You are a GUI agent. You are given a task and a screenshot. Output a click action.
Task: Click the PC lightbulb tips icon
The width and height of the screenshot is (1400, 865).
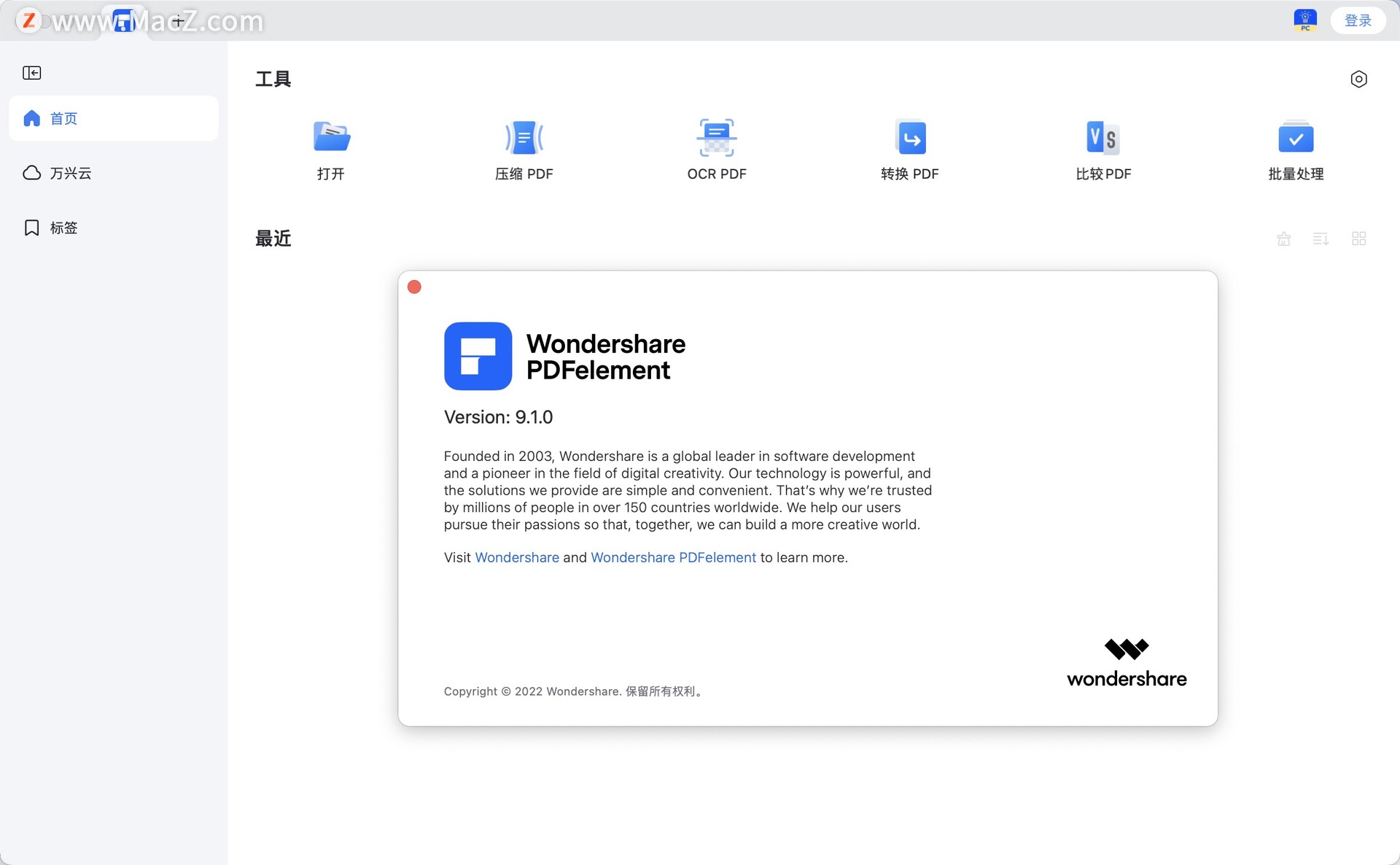coord(1304,20)
